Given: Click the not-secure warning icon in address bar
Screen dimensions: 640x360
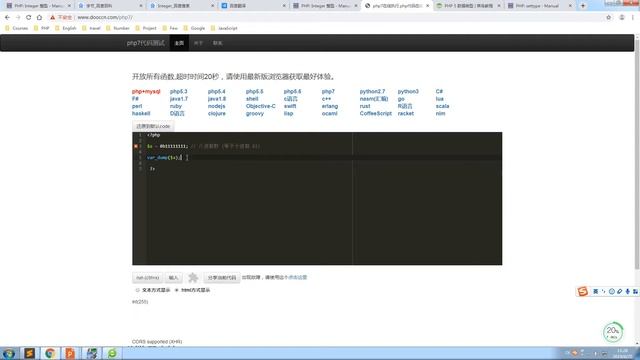Looking at the screenshot, I should (x=52, y=18).
